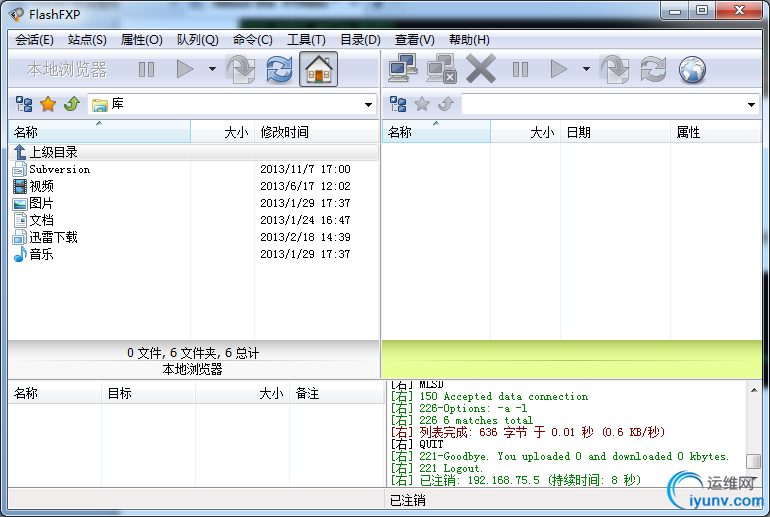The height and width of the screenshot is (517, 770).
Task: Open the 帮助(H) menu
Action: pos(469,40)
